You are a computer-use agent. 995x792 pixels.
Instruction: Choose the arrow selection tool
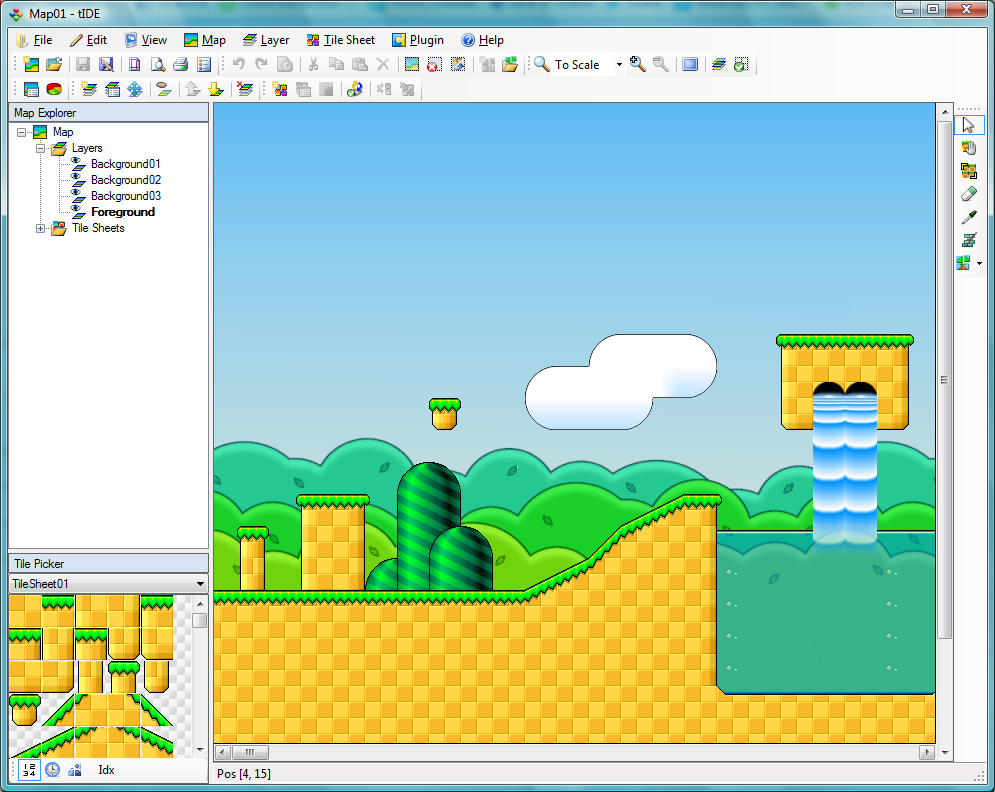pyautogui.click(x=967, y=125)
